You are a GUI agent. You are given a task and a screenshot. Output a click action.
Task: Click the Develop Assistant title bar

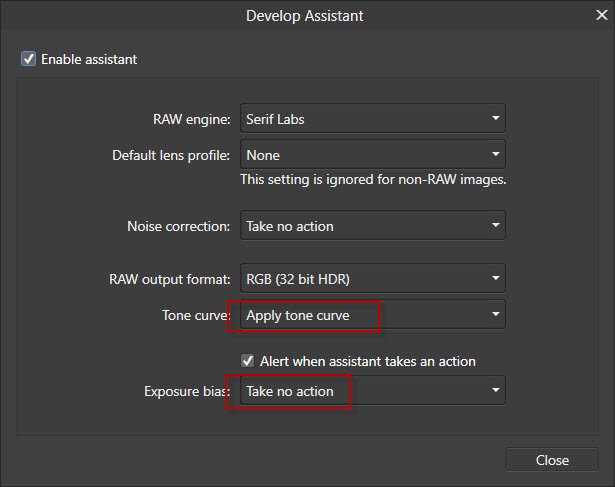307,15
